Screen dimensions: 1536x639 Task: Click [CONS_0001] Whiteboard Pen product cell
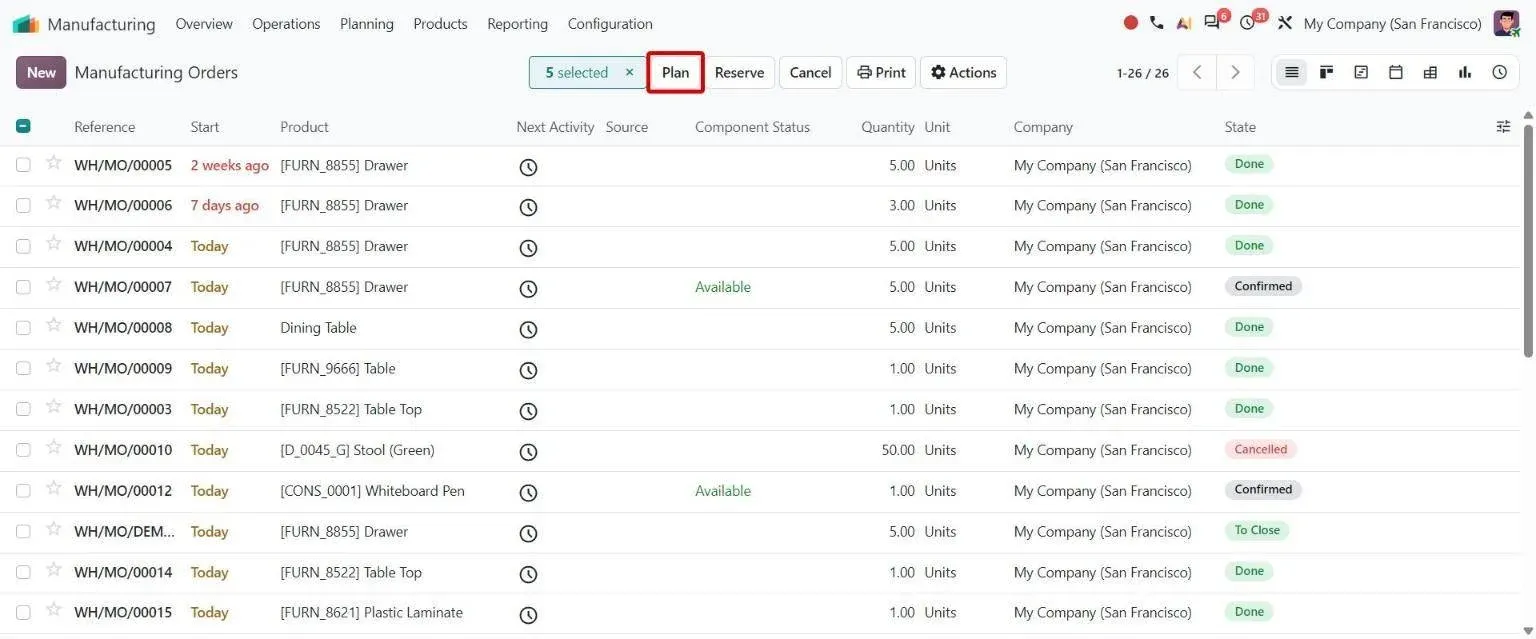pyautogui.click(x=372, y=491)
